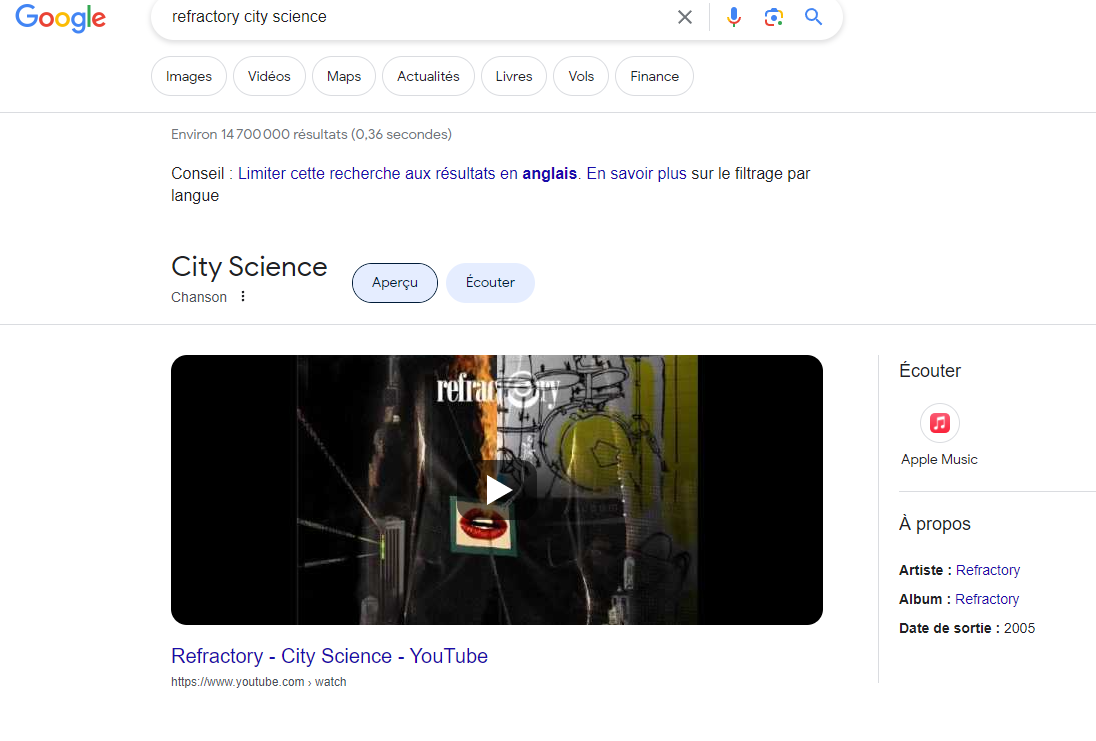Open Google Lens image search
Viewport: 1096px width, 741px height.
click(x=773, y=17)
